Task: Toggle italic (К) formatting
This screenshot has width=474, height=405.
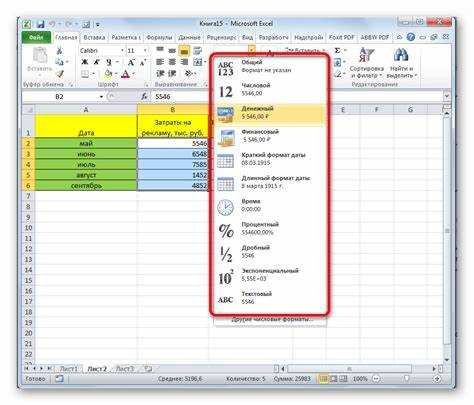Action: pyautogui.click(x=97, y=62)
